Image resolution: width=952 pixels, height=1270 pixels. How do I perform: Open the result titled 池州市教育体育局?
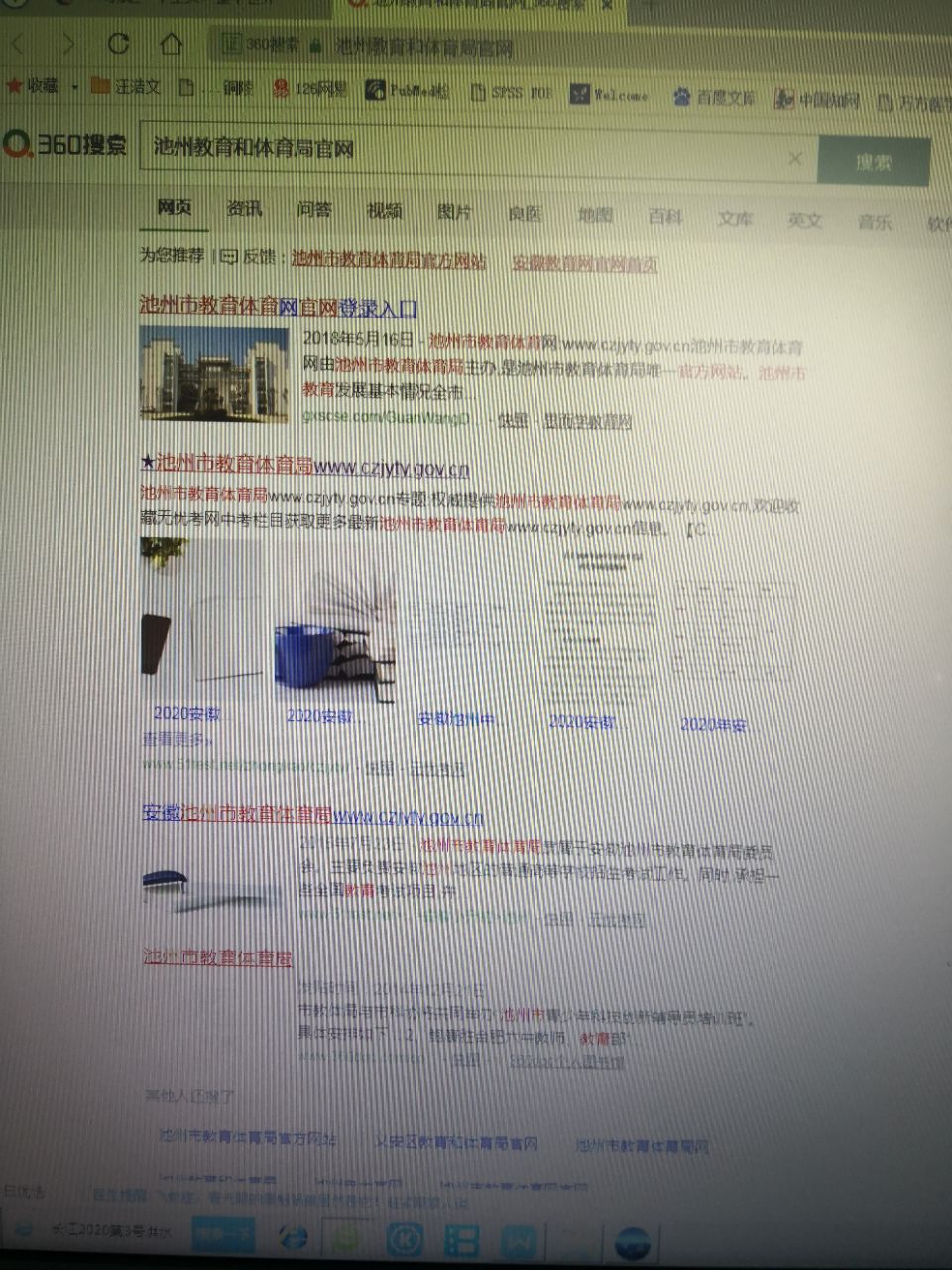(x=217, y=957)
